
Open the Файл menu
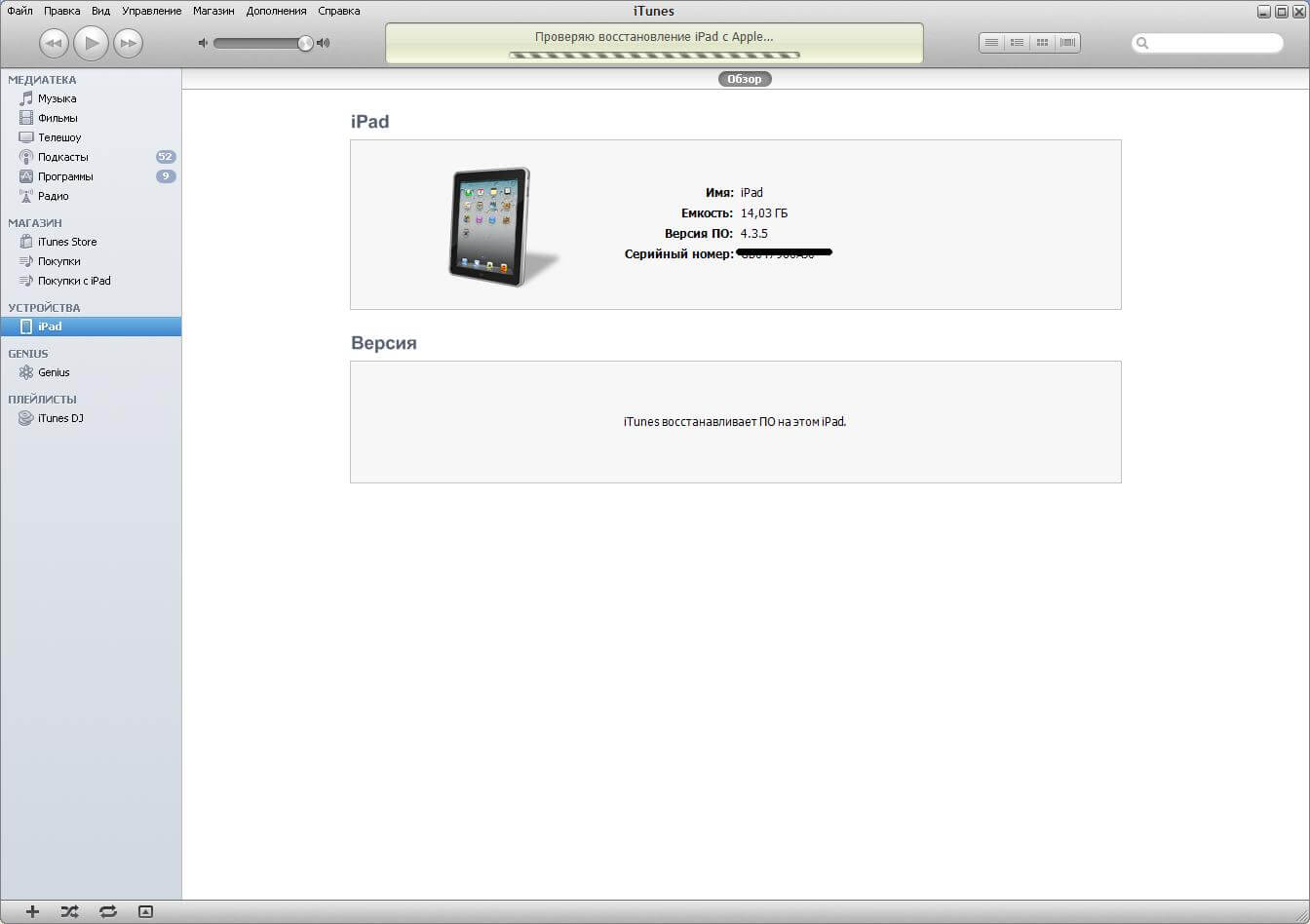(19, 11)
